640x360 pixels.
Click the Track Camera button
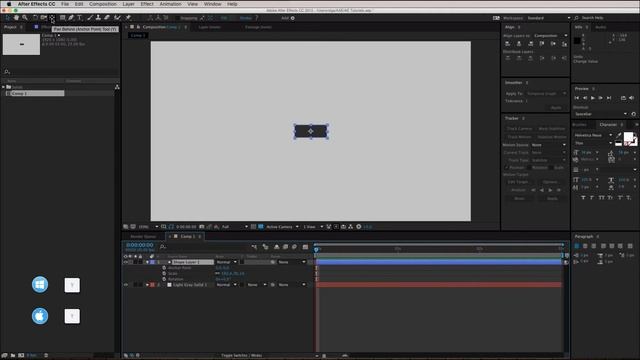(519, 129)
